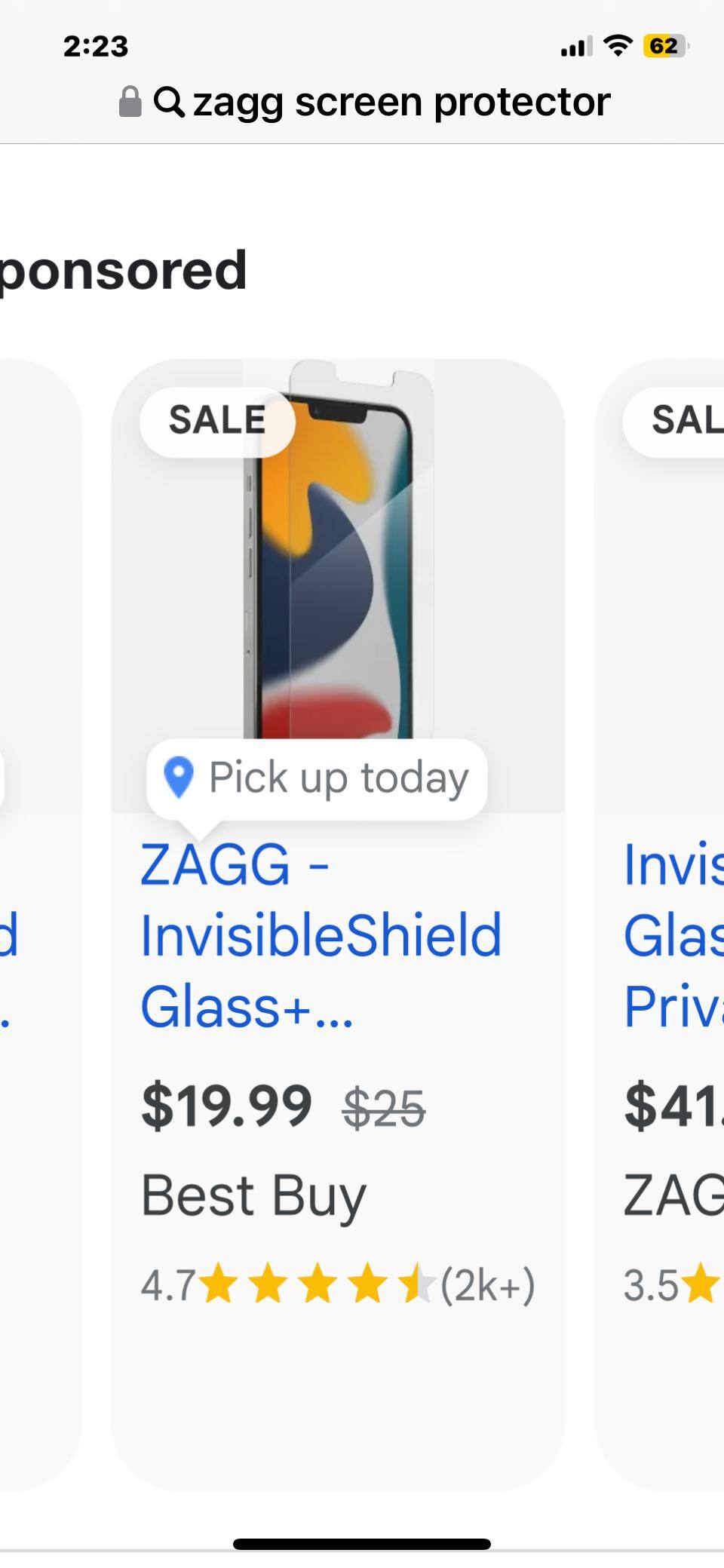Tap the Best Buy seller name

pos(253,1195)
